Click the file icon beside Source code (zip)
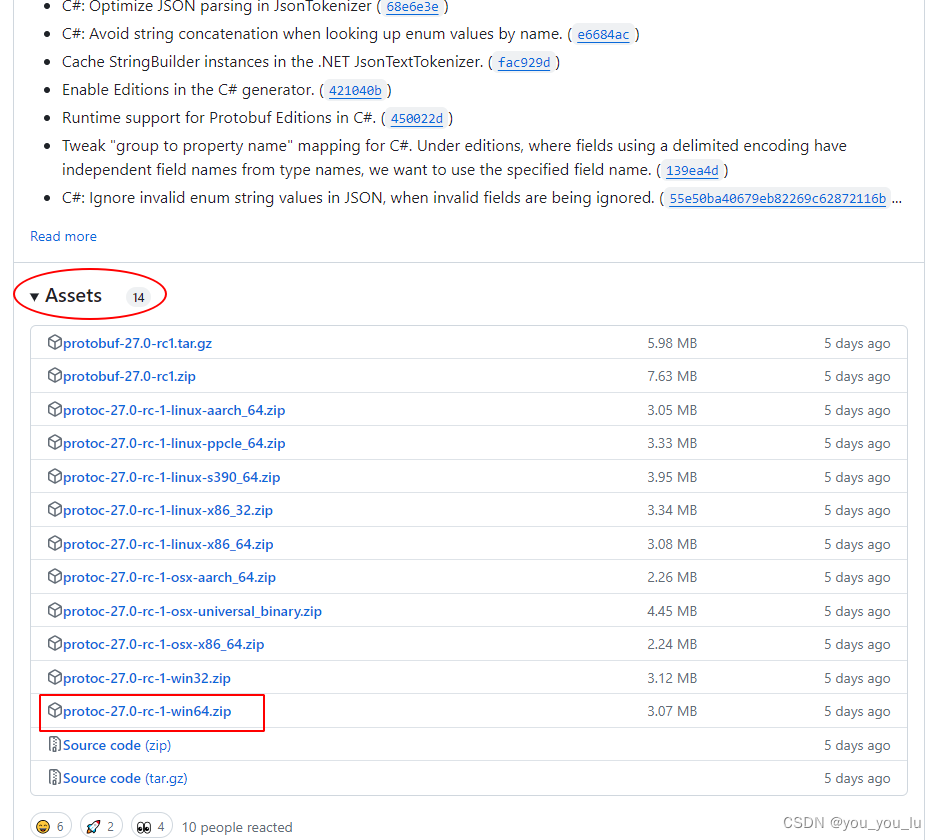 pyautogui.click(x=55, y=744)
